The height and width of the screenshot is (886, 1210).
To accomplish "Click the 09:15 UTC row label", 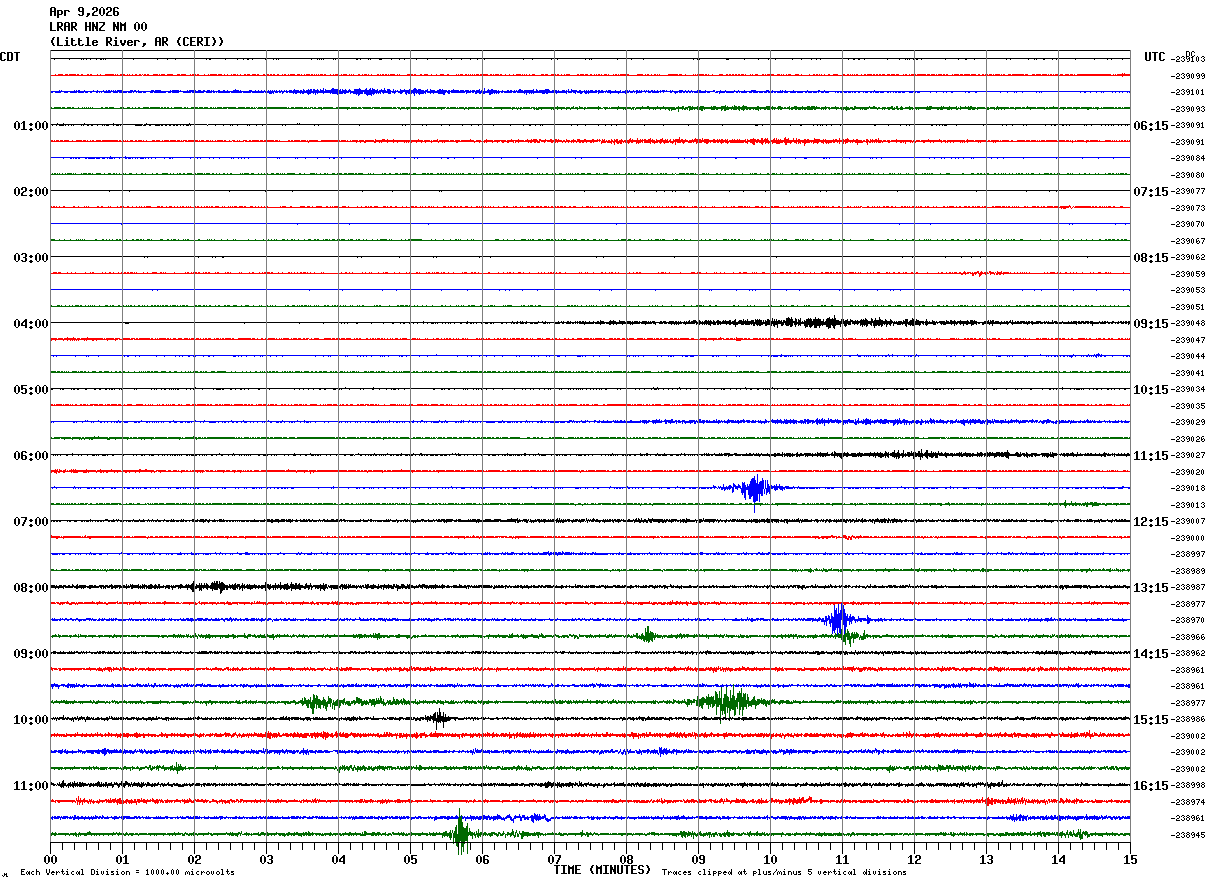I will pyautogui.click(x=1150, y=324).
